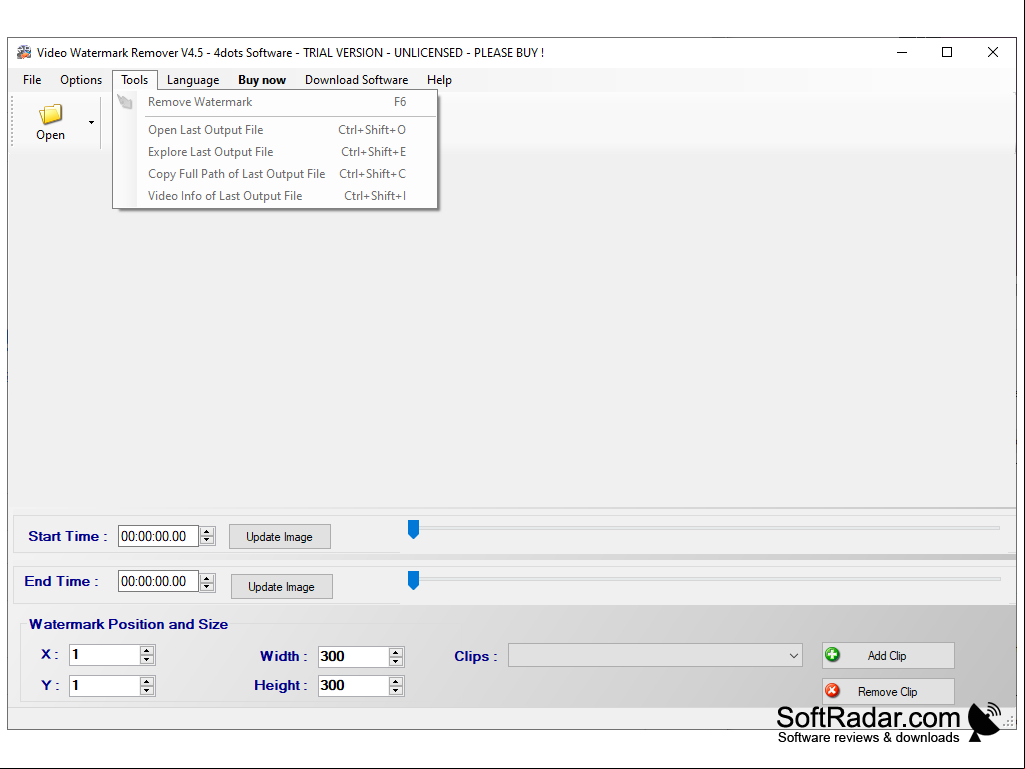
Task: Maximize the Video Watermark Remover window
Action: (947, 52)
